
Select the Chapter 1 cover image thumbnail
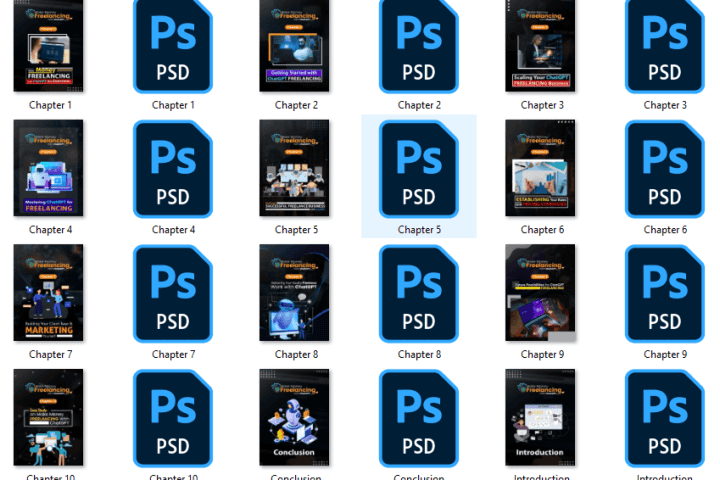(x=48, y=46)
